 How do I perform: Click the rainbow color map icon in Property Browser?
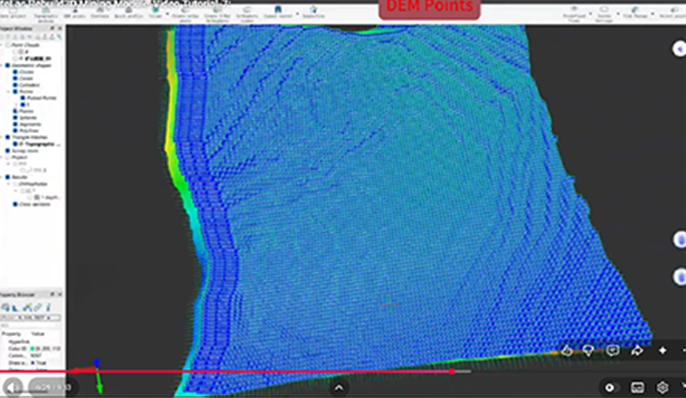tap(28, 307)
